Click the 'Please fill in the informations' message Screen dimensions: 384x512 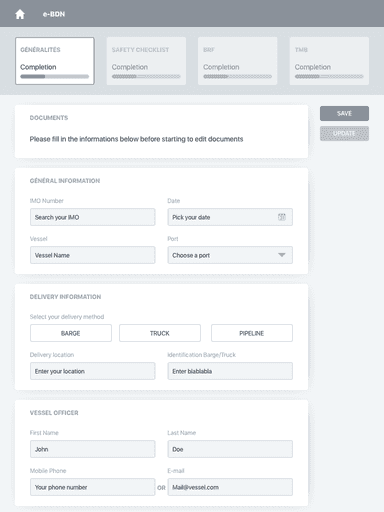[x=136, y=139]
